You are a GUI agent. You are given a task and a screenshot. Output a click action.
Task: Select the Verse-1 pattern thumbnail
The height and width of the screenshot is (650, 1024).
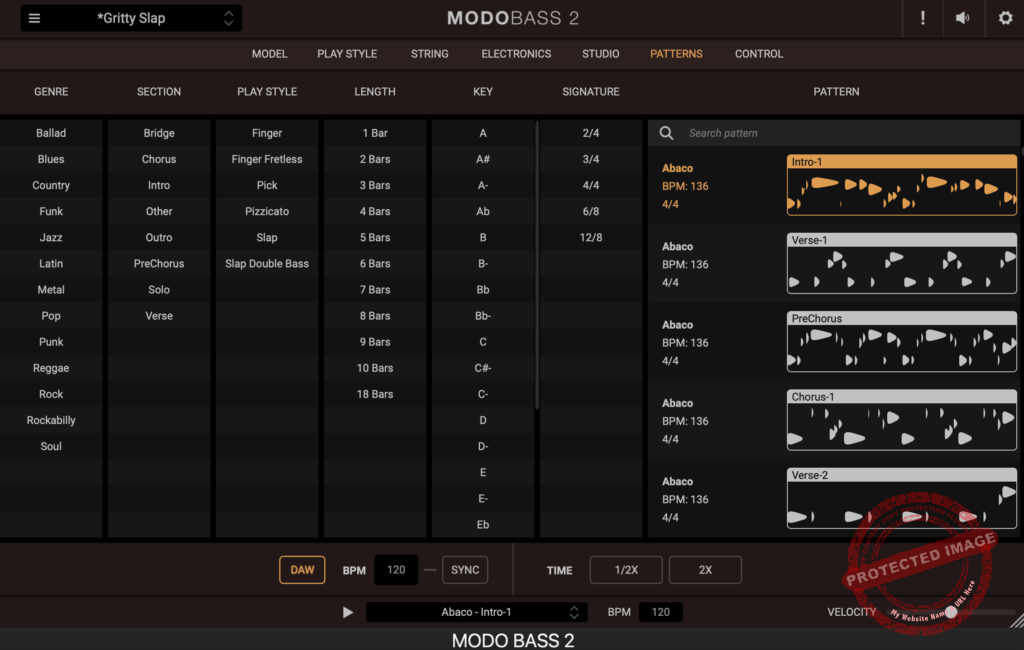point(902,263)
